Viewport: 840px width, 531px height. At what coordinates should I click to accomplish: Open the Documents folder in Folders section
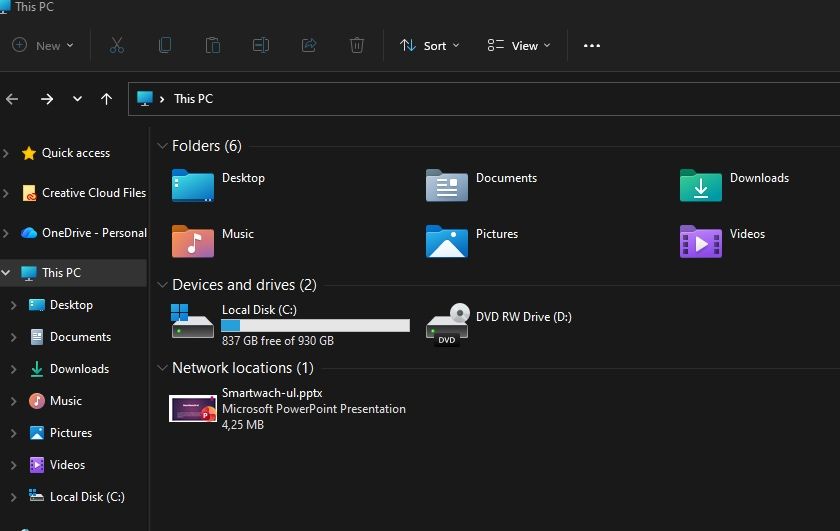(447, 185)
